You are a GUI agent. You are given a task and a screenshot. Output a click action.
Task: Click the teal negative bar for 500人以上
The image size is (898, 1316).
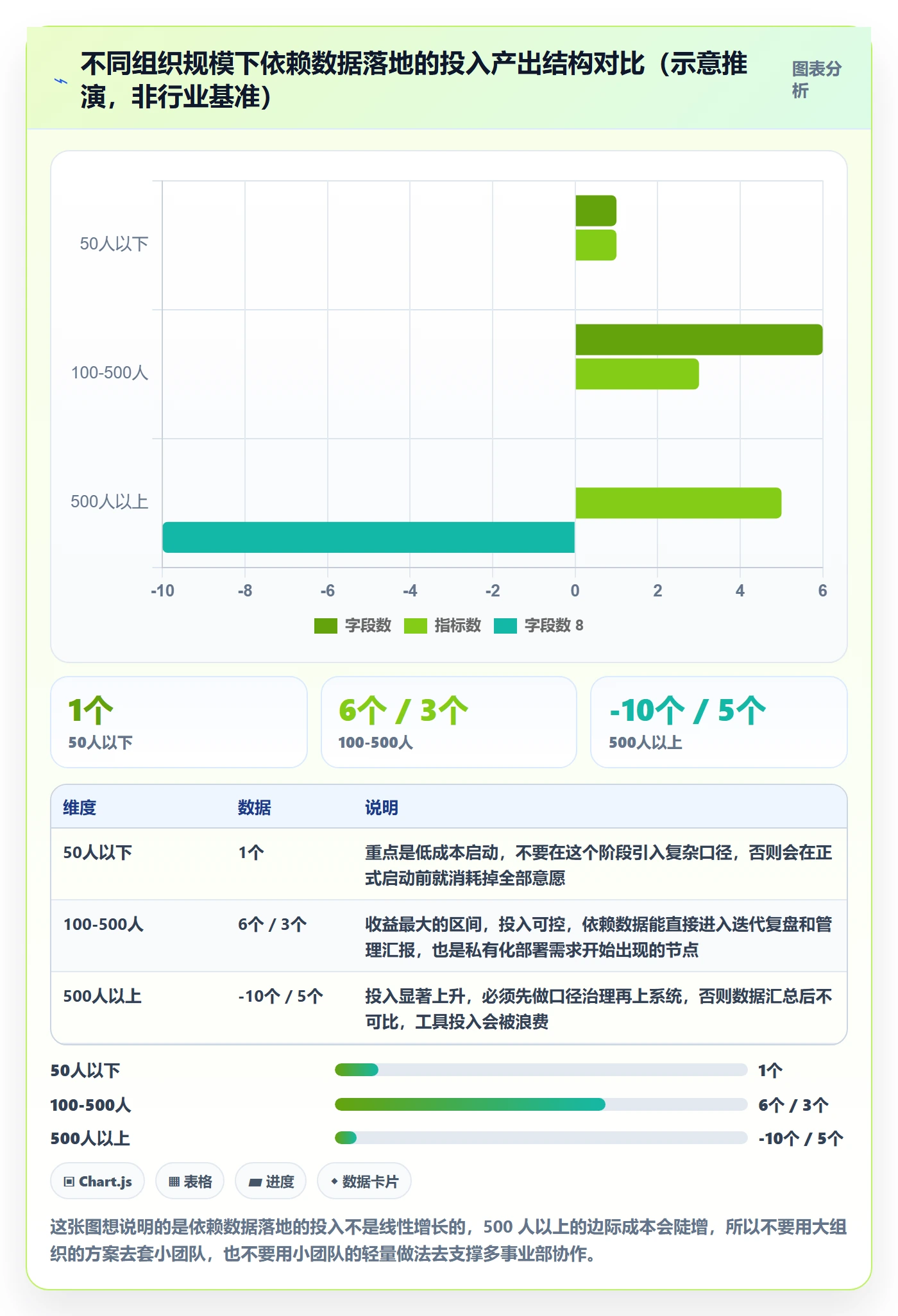(x=369, y=537)
